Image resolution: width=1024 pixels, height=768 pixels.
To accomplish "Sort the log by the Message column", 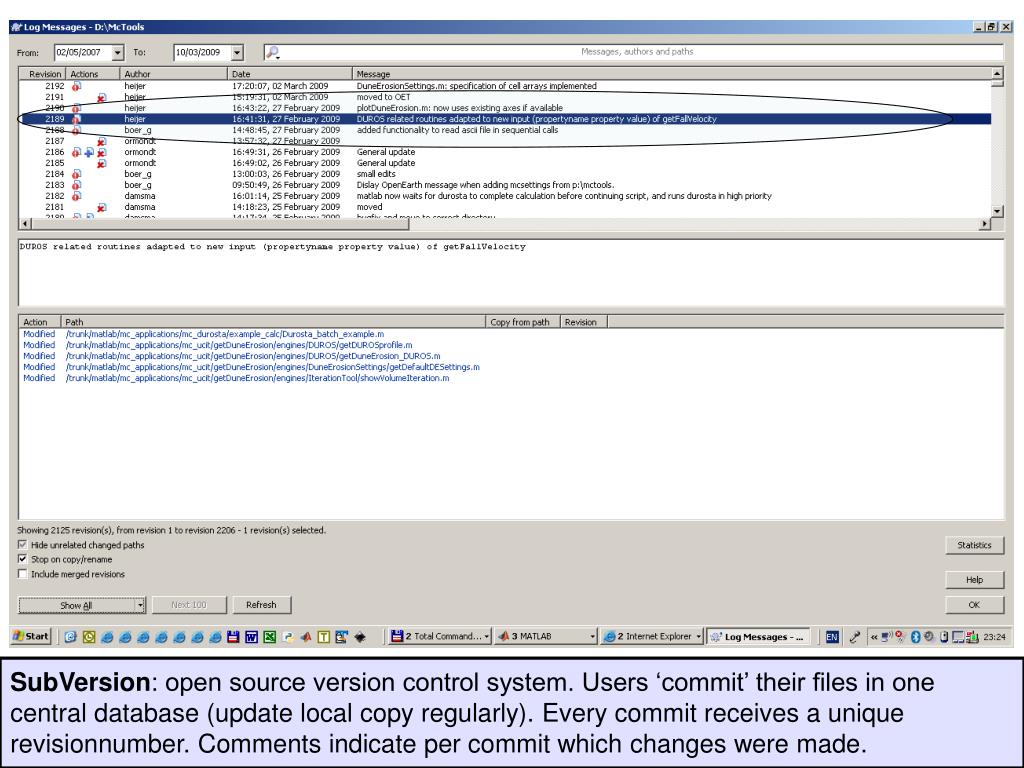I will [671, 74].
